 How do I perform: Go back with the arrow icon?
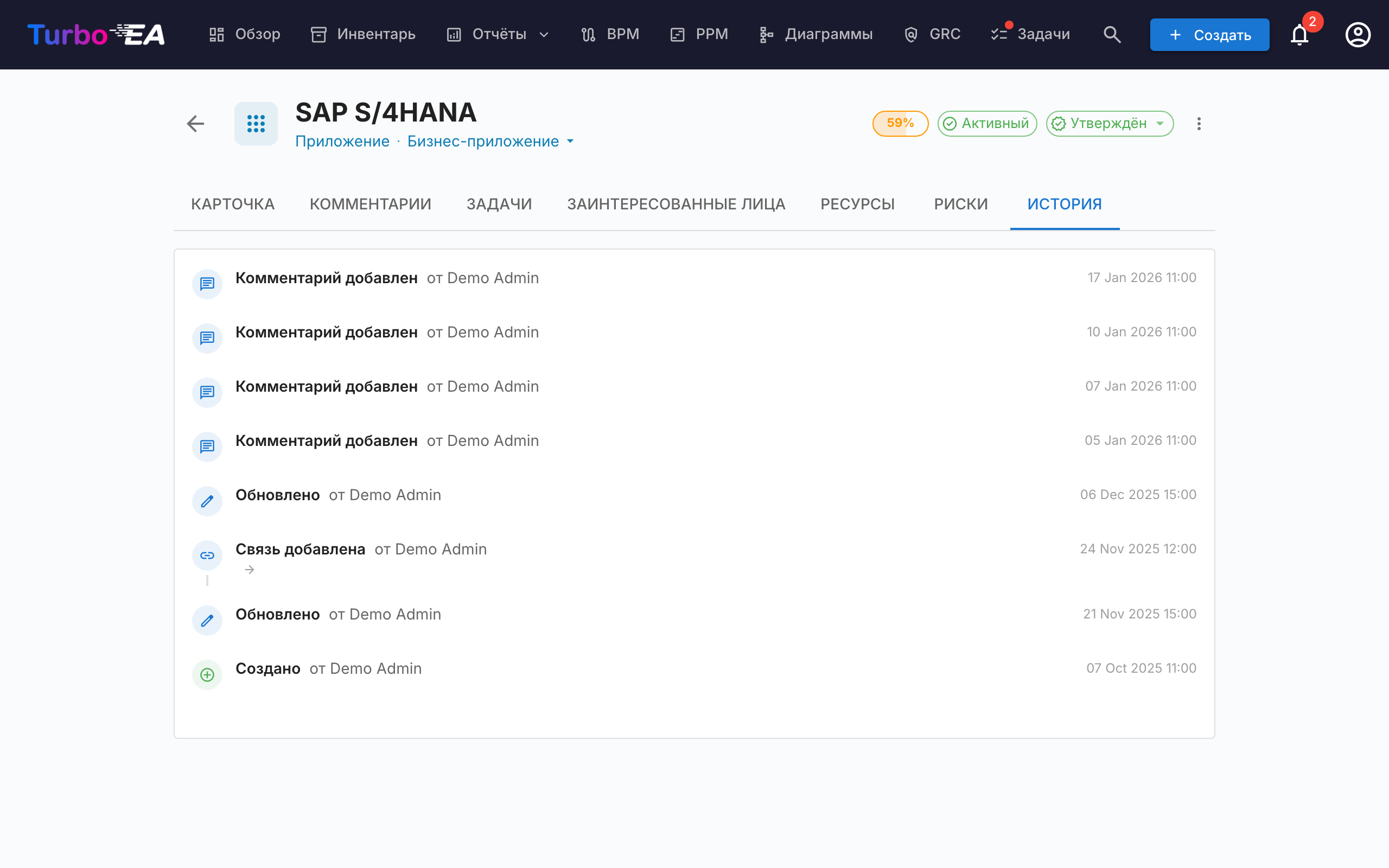[x=195, y=124]
